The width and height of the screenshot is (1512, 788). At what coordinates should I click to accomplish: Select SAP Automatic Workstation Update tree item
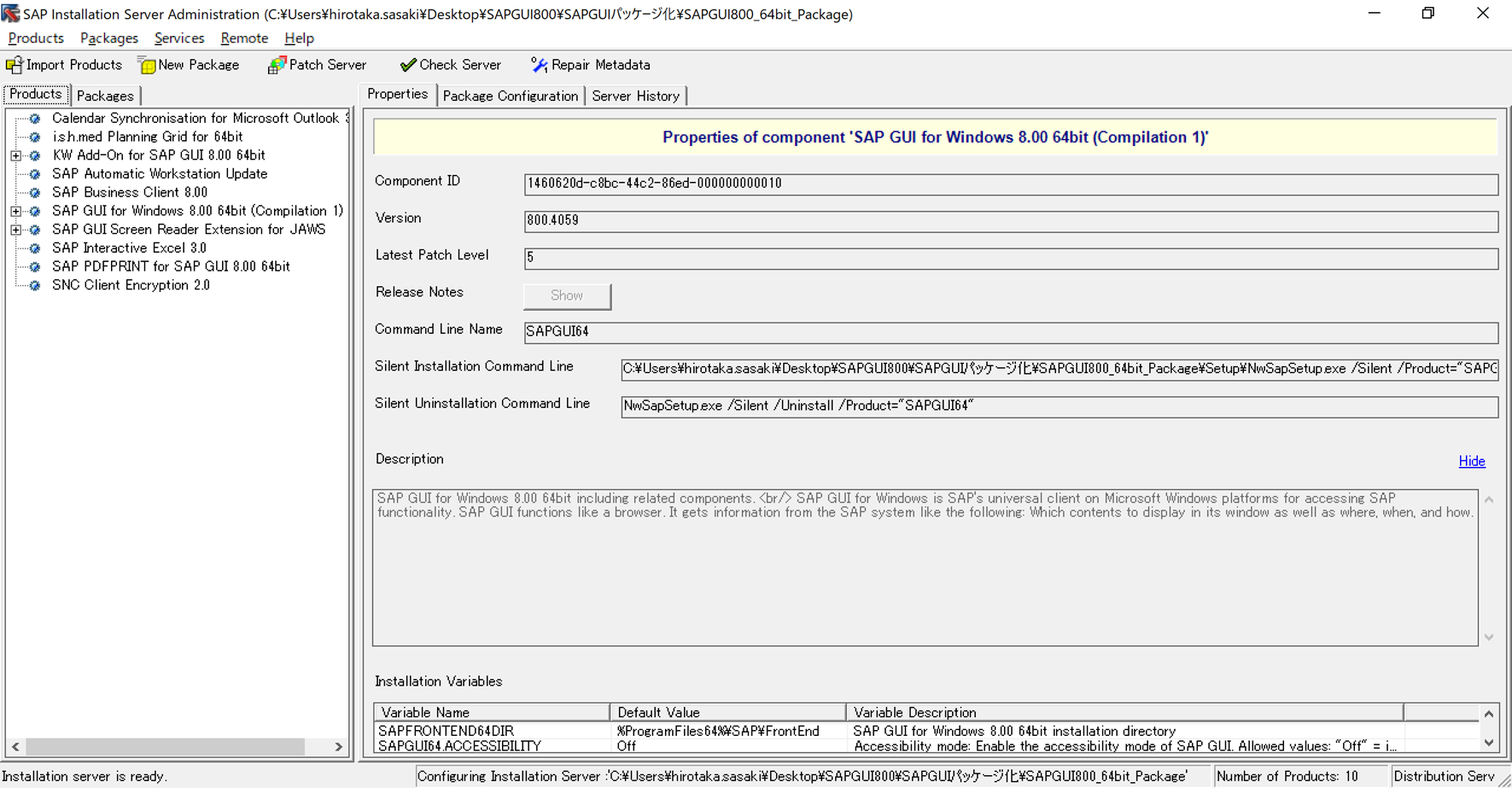[x=160, y=174]
